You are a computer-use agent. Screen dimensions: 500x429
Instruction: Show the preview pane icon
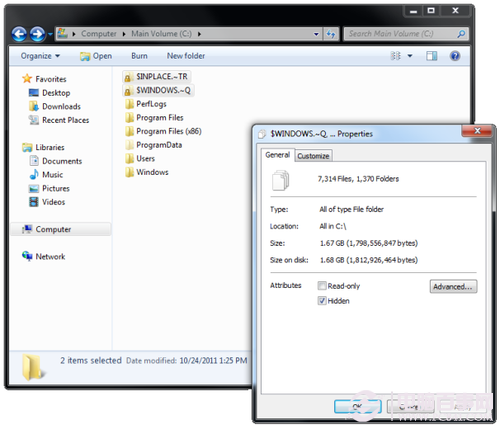[x=432, y=56]
